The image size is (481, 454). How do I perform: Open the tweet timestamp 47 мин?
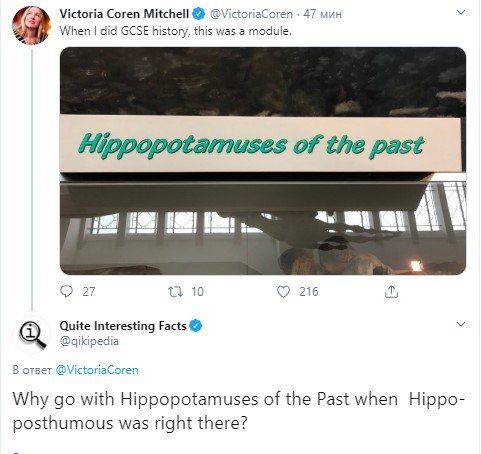pyautogui.click(x=322, y=14)
